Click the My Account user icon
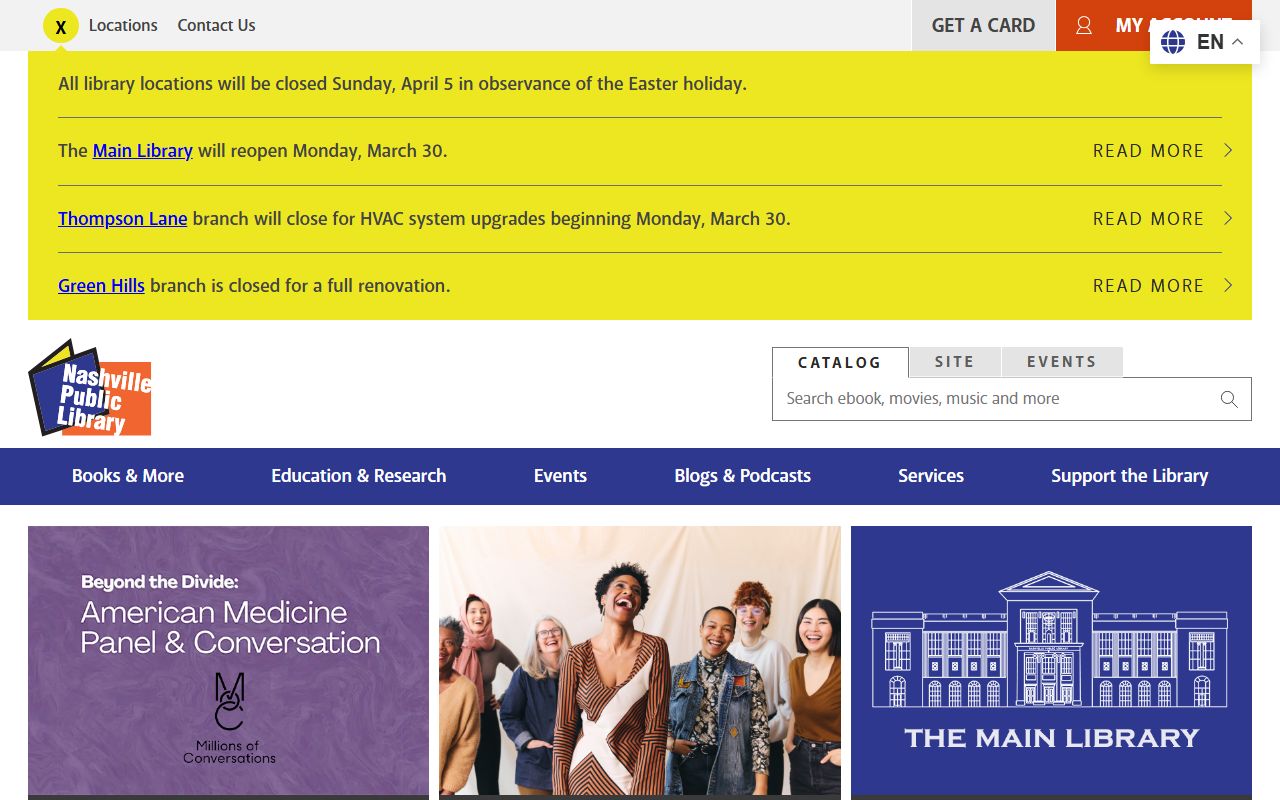The height and width of the screenshot is (800, 1280). point(1084,26)
